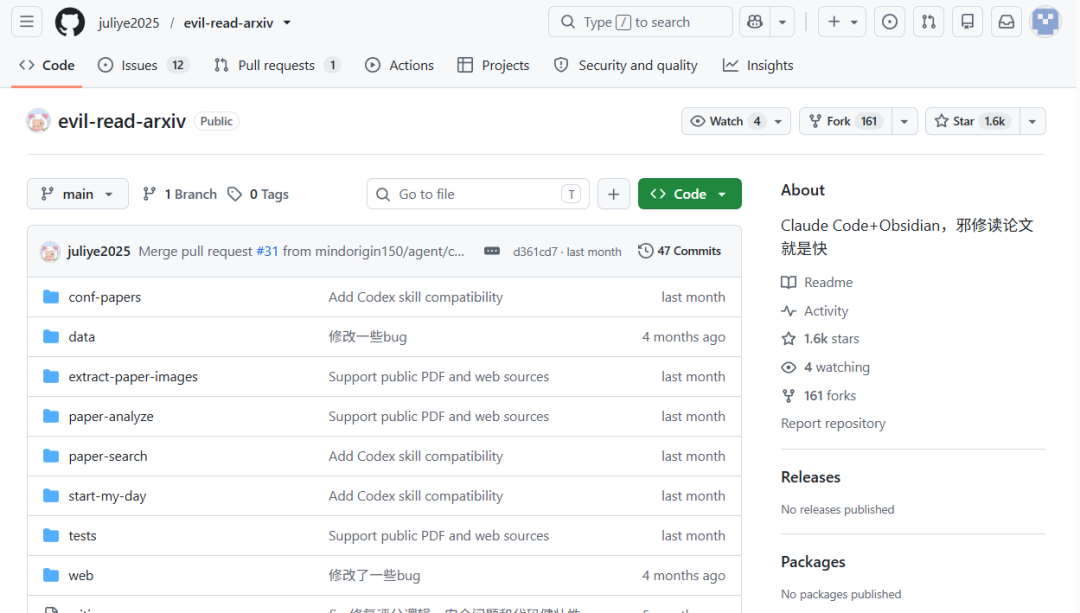The width and height of the screenshot is (1080, 613).
Task: Star the evil-read-arxiv repository
Action: [x=972, y=121]
